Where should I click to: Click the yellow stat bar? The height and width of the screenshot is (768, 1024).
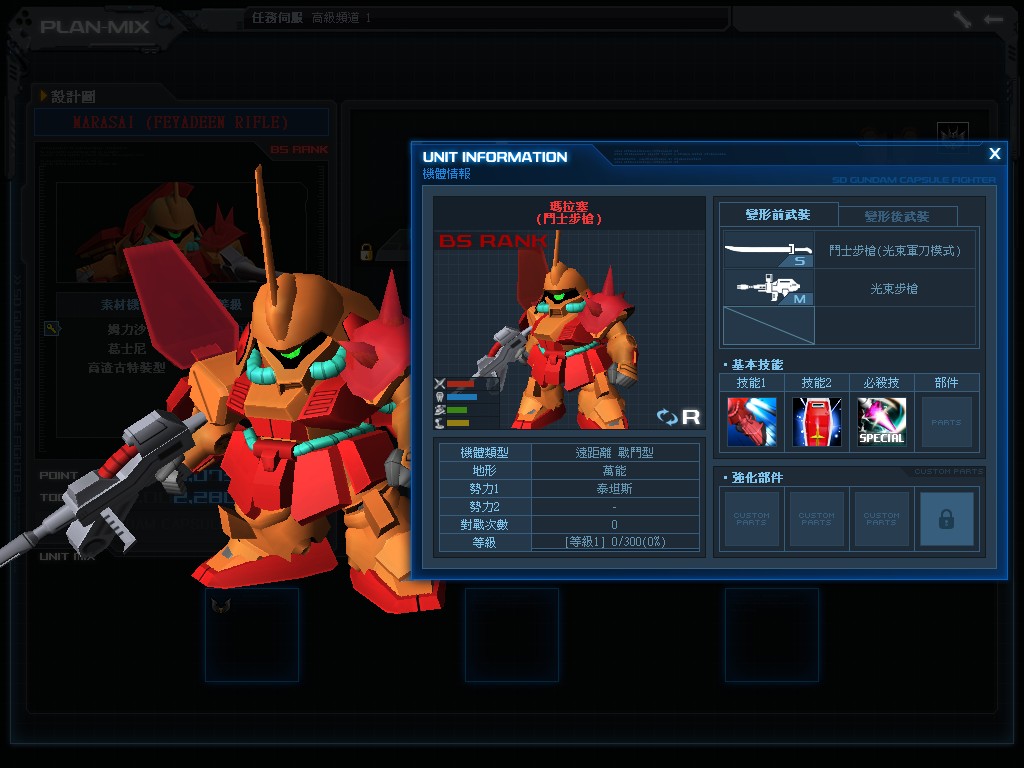[x=458, y=423]
